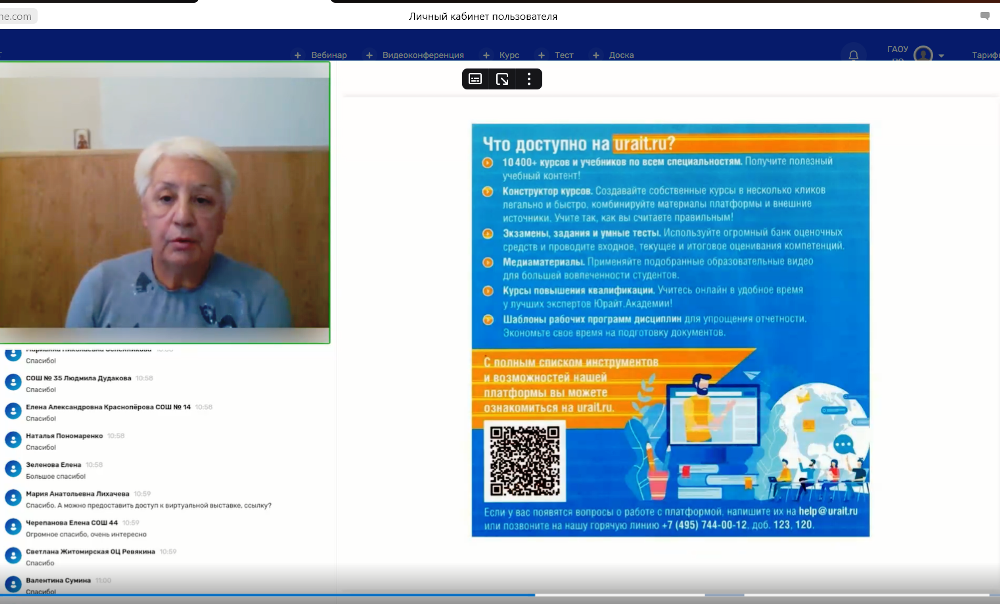Click the user profile avatar
Image resolution: width=1000 pixels, height=604 pixels.
(x=923, y=55)
